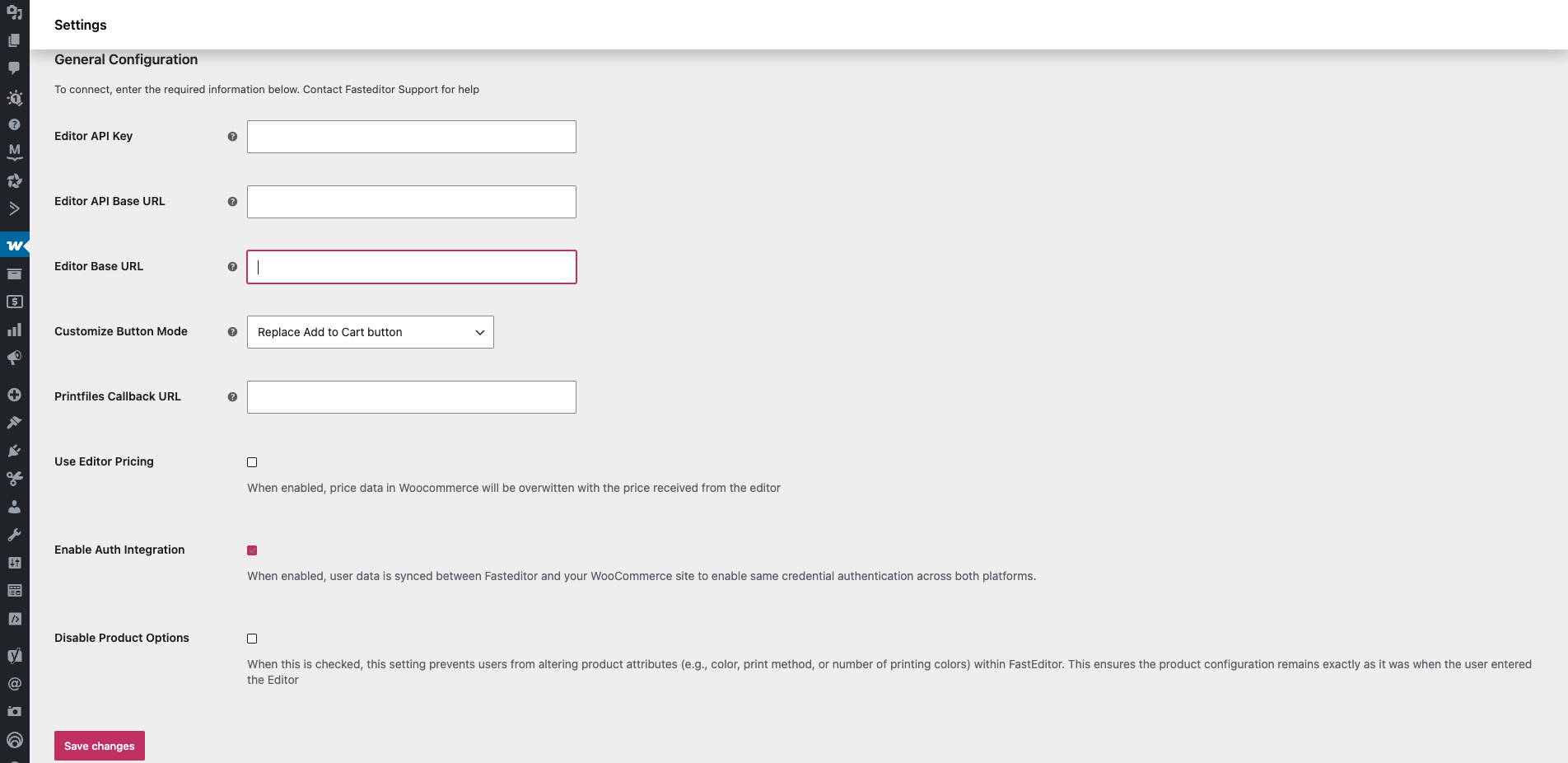The width and height of the screenshot is (1568, 763).
Task: Click the Disable Product Options label
Action: pos(122,638)
